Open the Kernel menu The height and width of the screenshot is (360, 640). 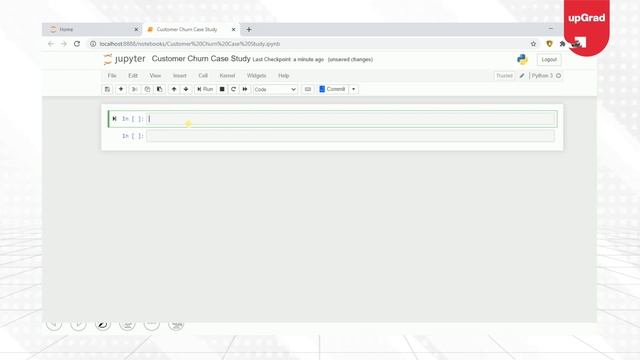[x=227, y=76]
